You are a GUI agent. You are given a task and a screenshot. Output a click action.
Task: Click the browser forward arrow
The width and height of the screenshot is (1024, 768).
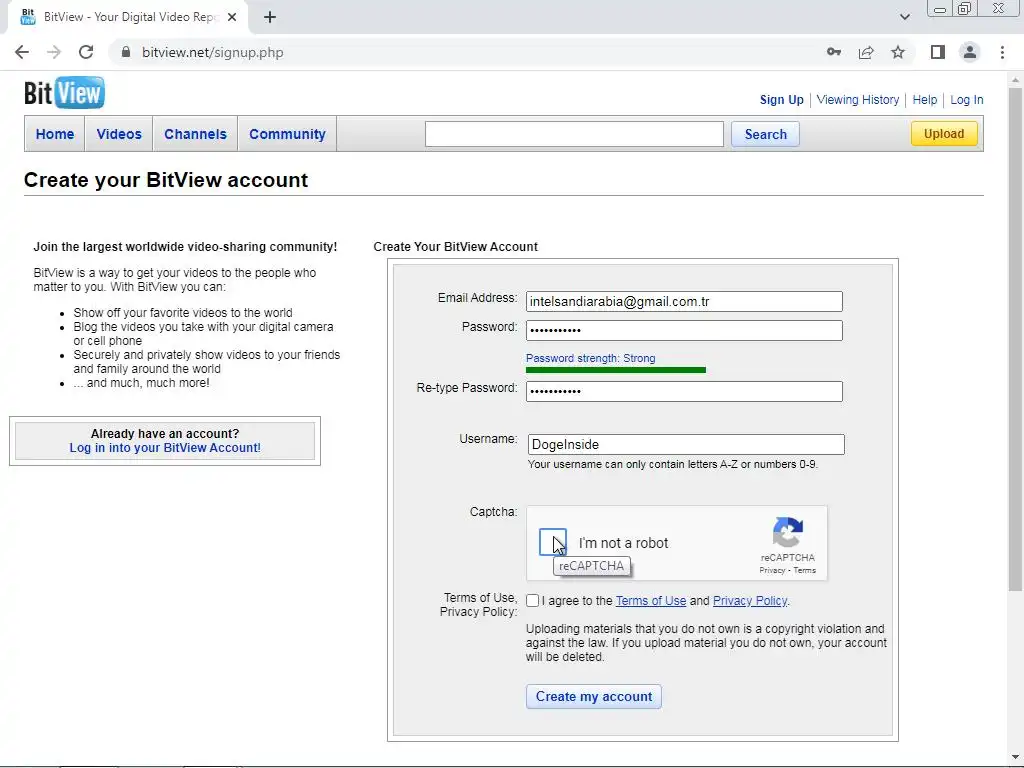point(54,52)
